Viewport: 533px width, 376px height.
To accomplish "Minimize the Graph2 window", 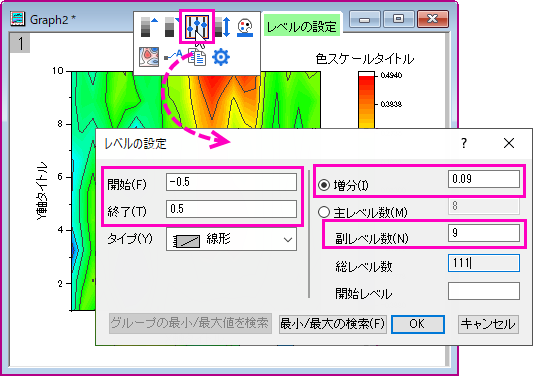I will tap(364, 19).
